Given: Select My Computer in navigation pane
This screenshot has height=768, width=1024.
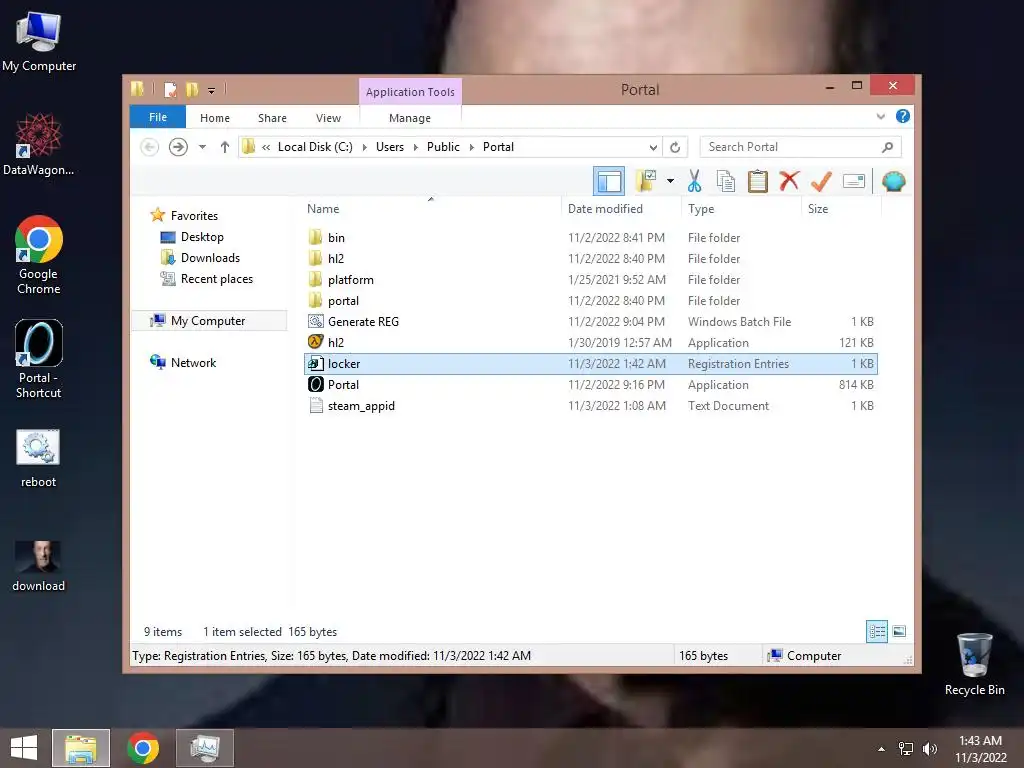Looking at the screenshot, I should [208, 321].
